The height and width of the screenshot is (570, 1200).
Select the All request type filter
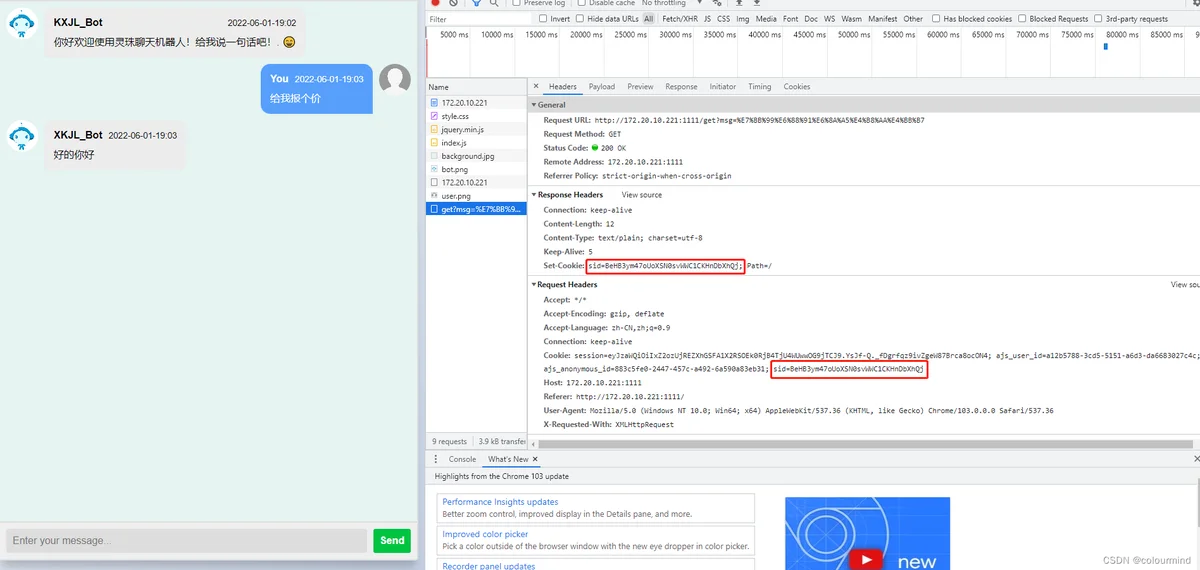click(x=649, y=19)
